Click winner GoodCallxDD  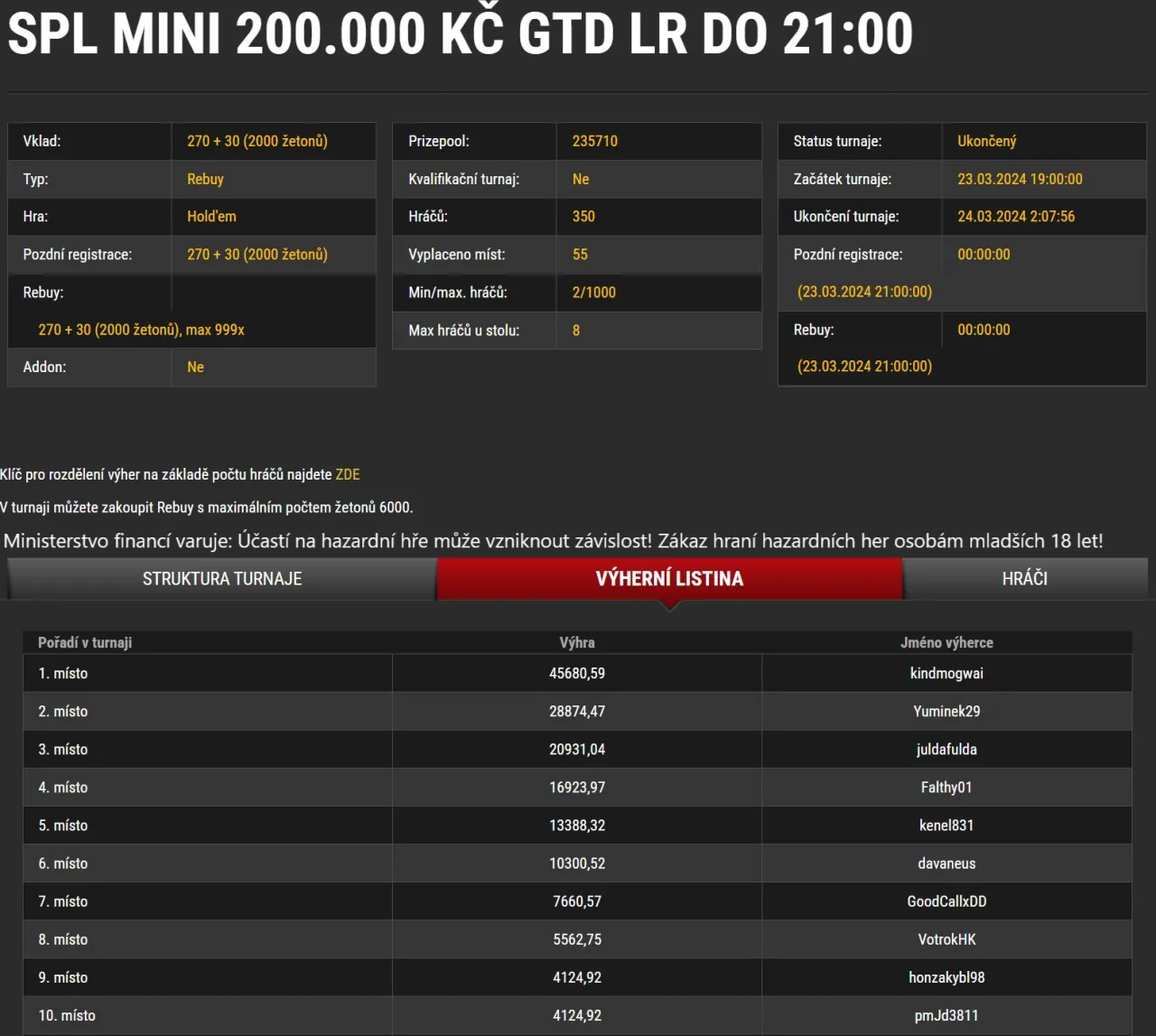point(946,901)
